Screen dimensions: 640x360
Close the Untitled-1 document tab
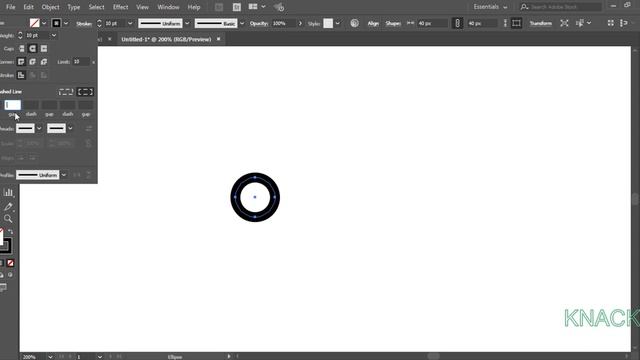coord(218,39)
